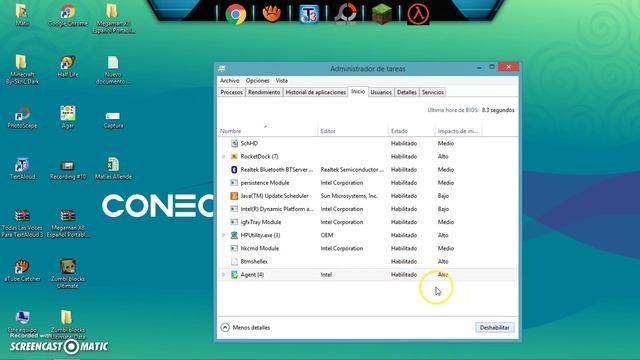Switch to the Rendimiento tab
Viewport: 640px width, 360px height.
tap(264, 92)
